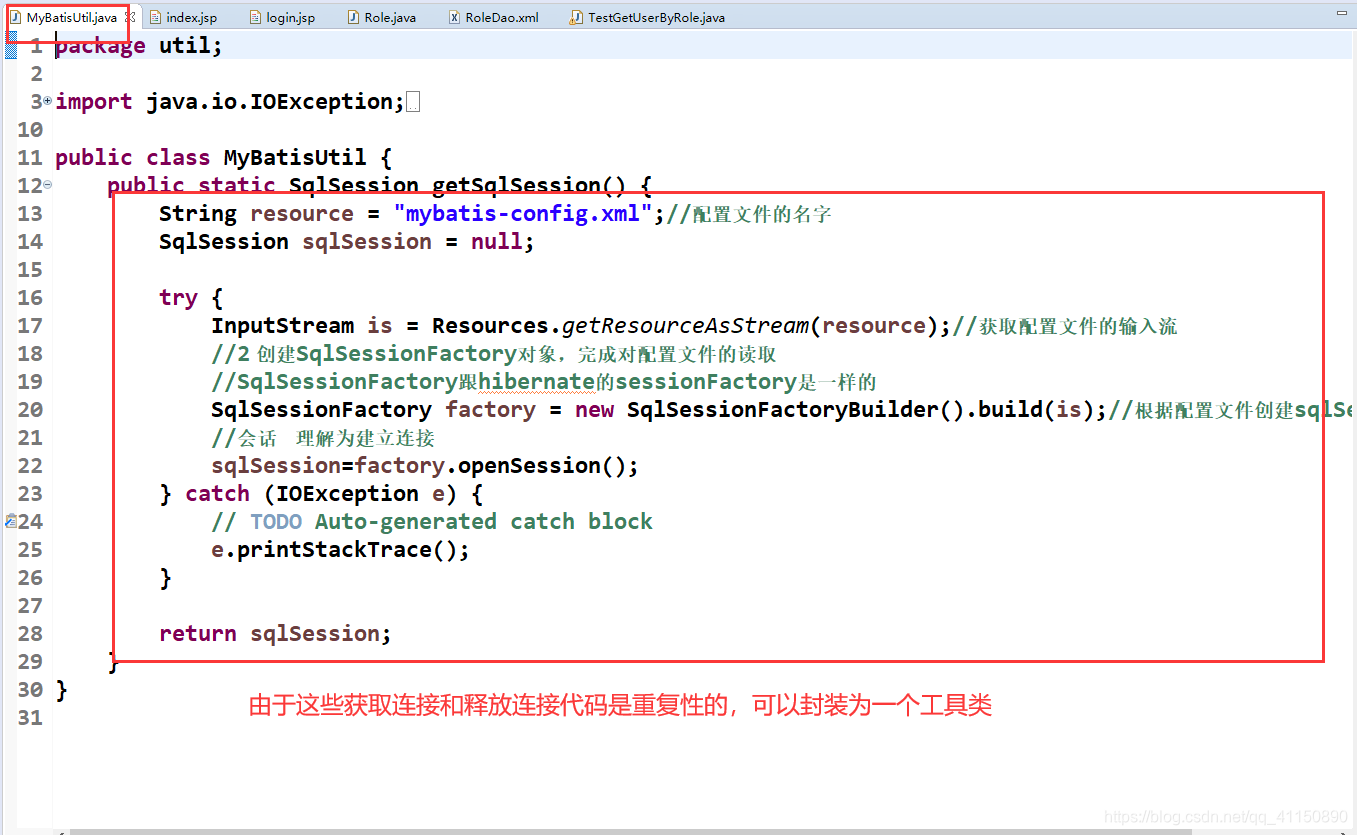Click the "TODO" tag in line 24 comment
This screenshot has height=835, width=1357.
(x=276, y=521)
